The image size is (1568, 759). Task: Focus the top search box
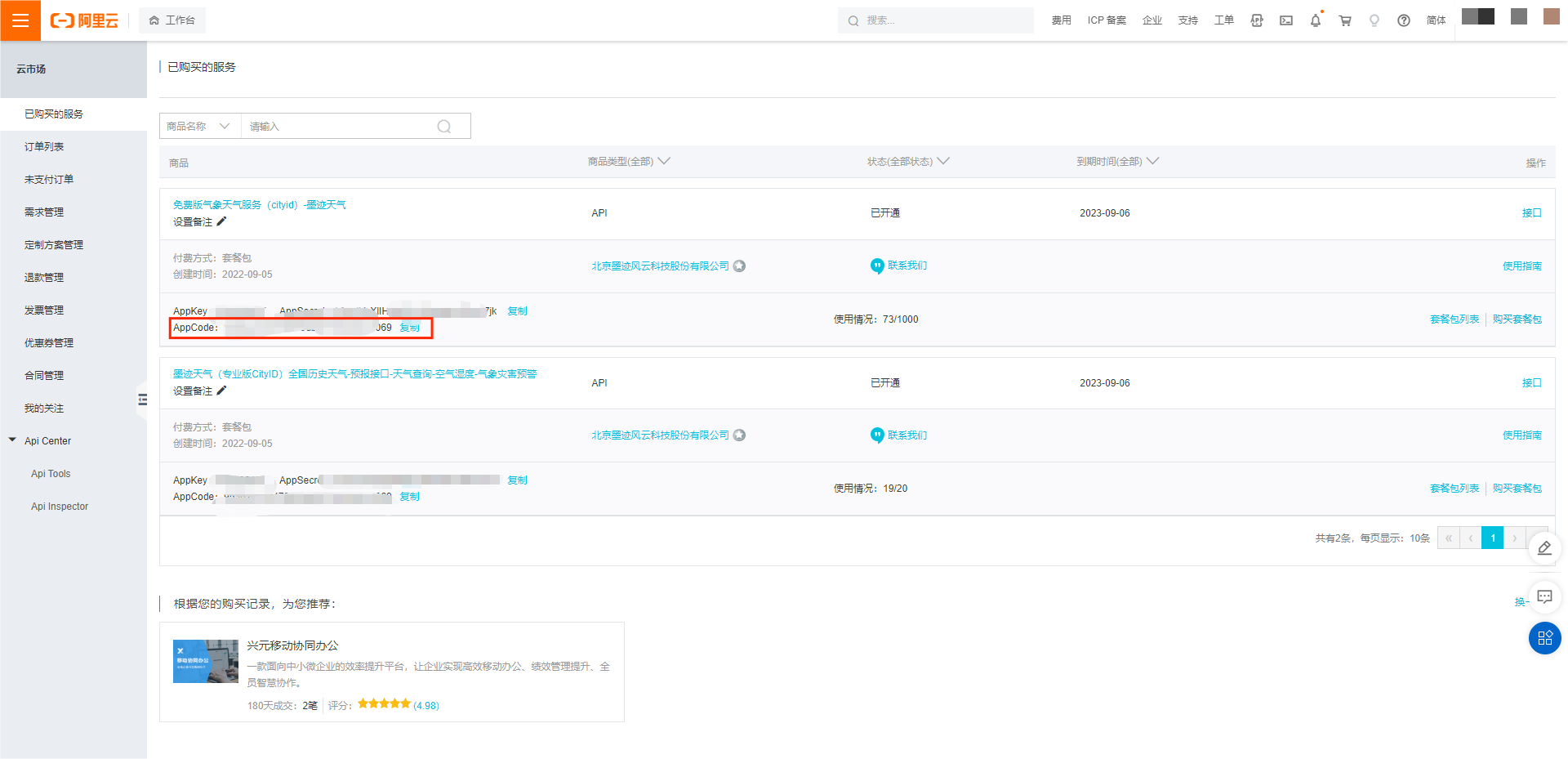tap(936, 20)
